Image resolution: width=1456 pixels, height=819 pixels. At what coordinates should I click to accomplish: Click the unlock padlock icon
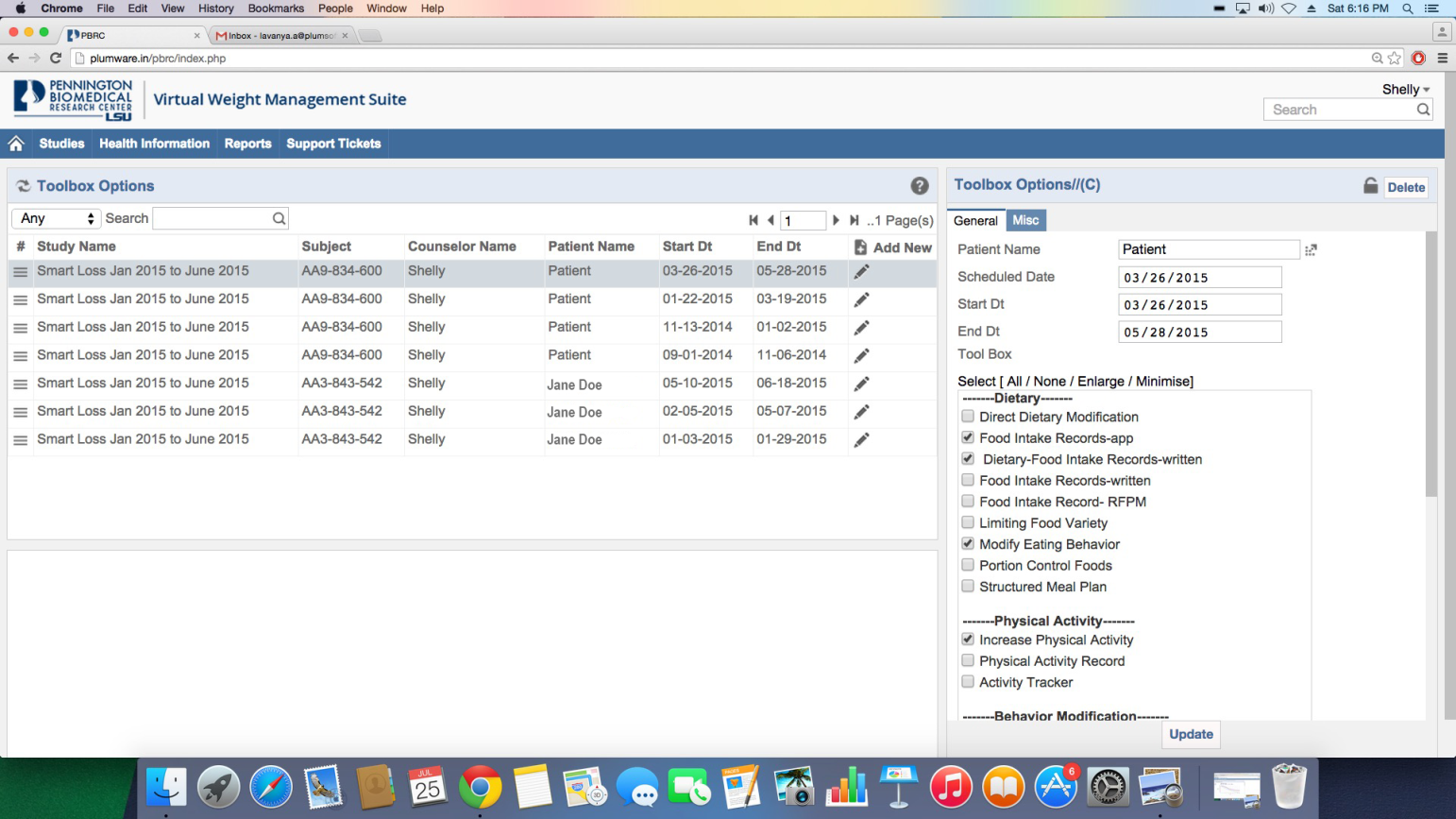pyautogui.click(x=1370, y=186)
